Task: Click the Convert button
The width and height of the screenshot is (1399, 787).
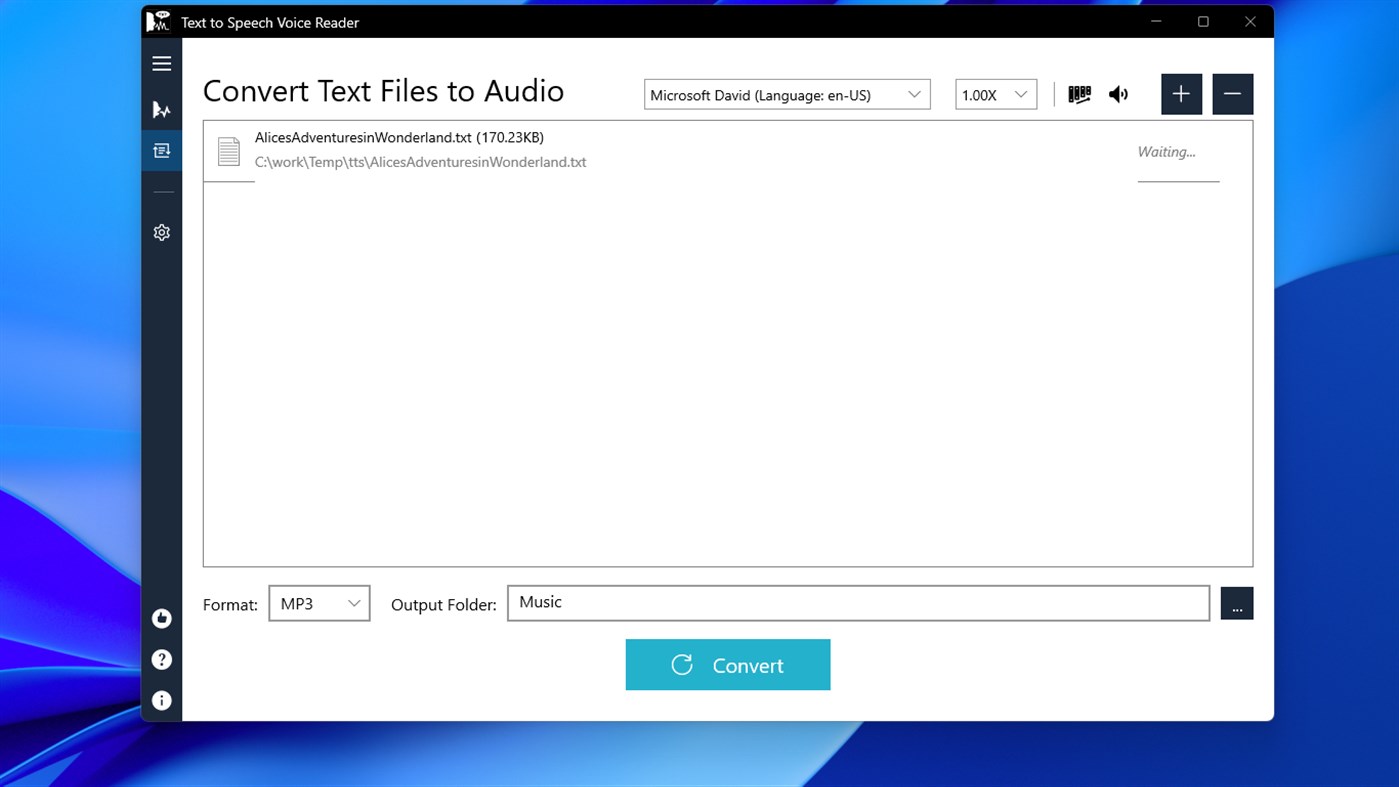Action: [x=728, y=665]
